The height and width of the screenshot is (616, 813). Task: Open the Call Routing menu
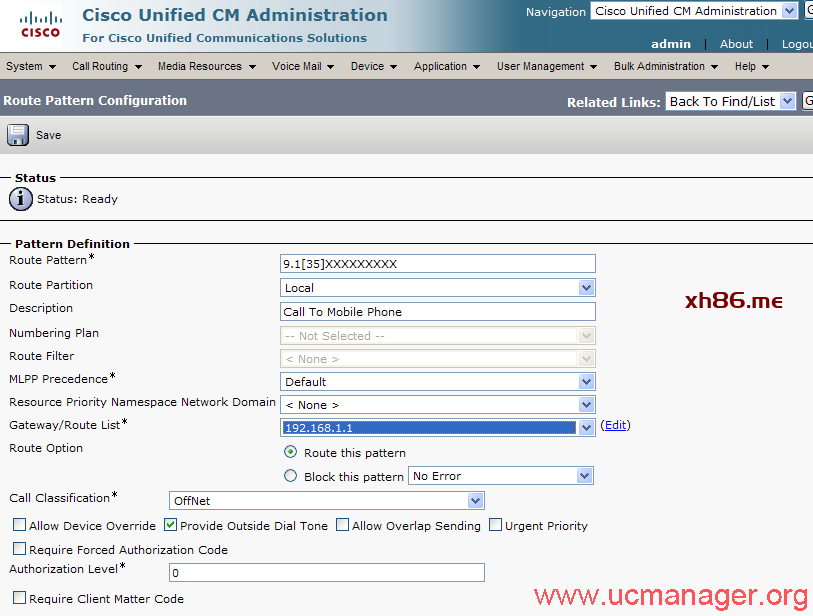(x=107, y=66)
